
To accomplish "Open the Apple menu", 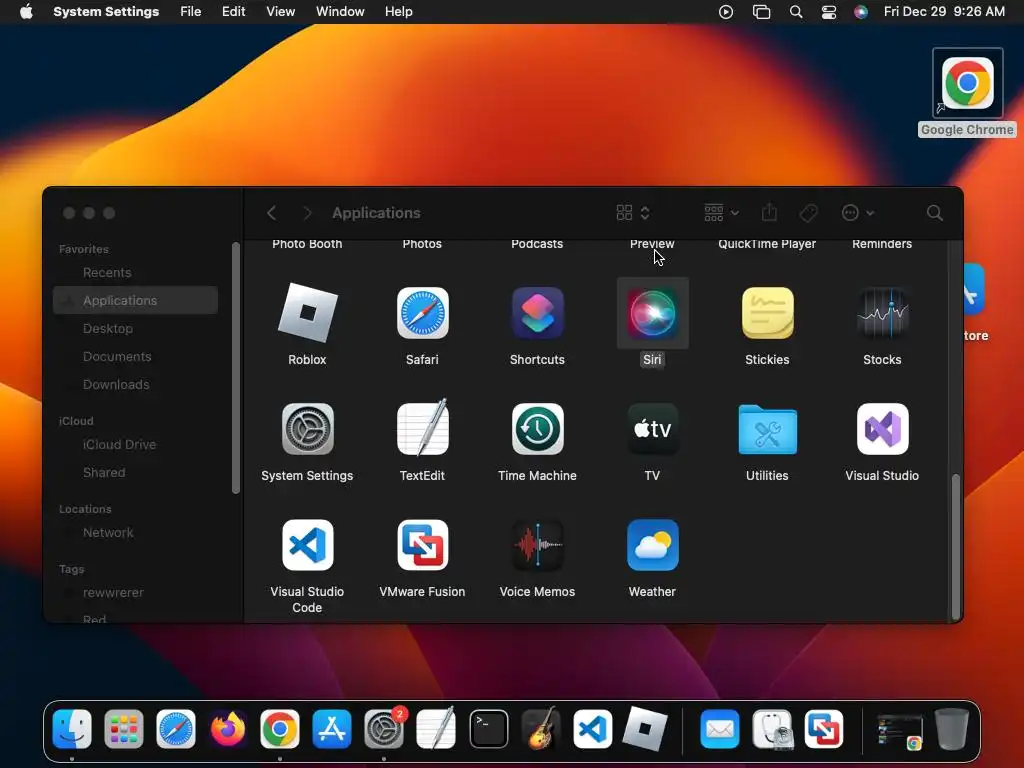I will [x=26, y=12].
